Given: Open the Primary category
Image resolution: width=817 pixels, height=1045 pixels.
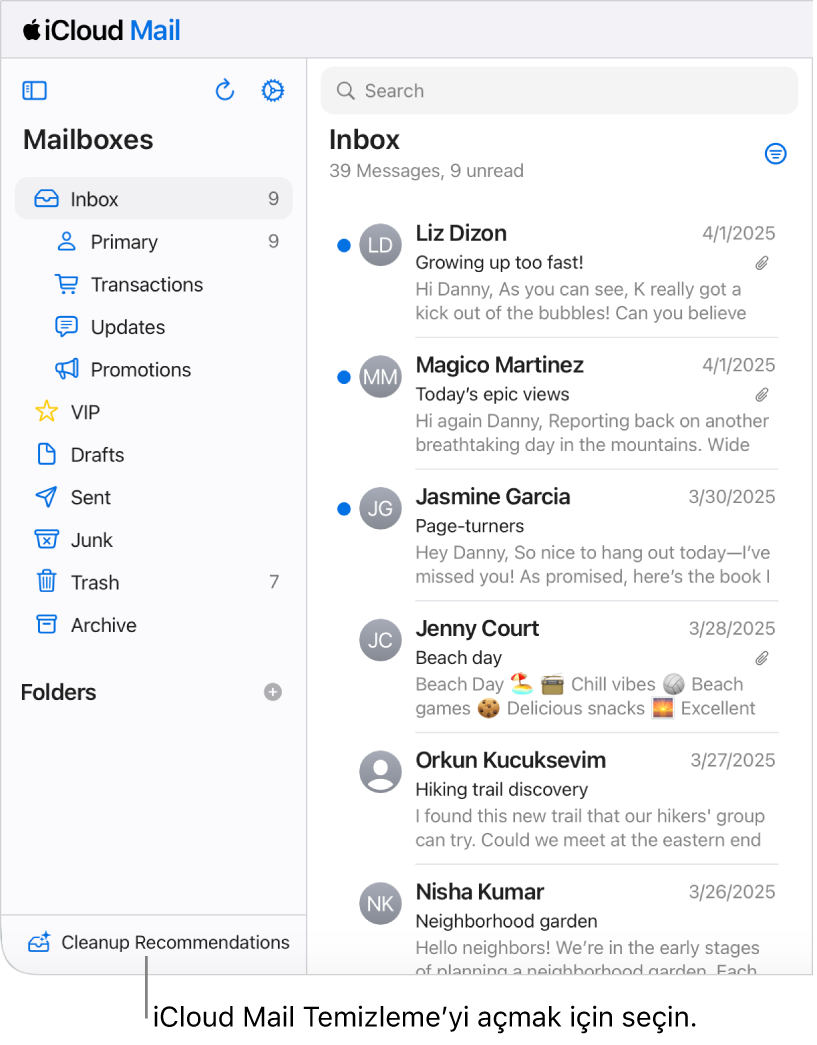Looking at the screenshot, I should tap(154, 241).
